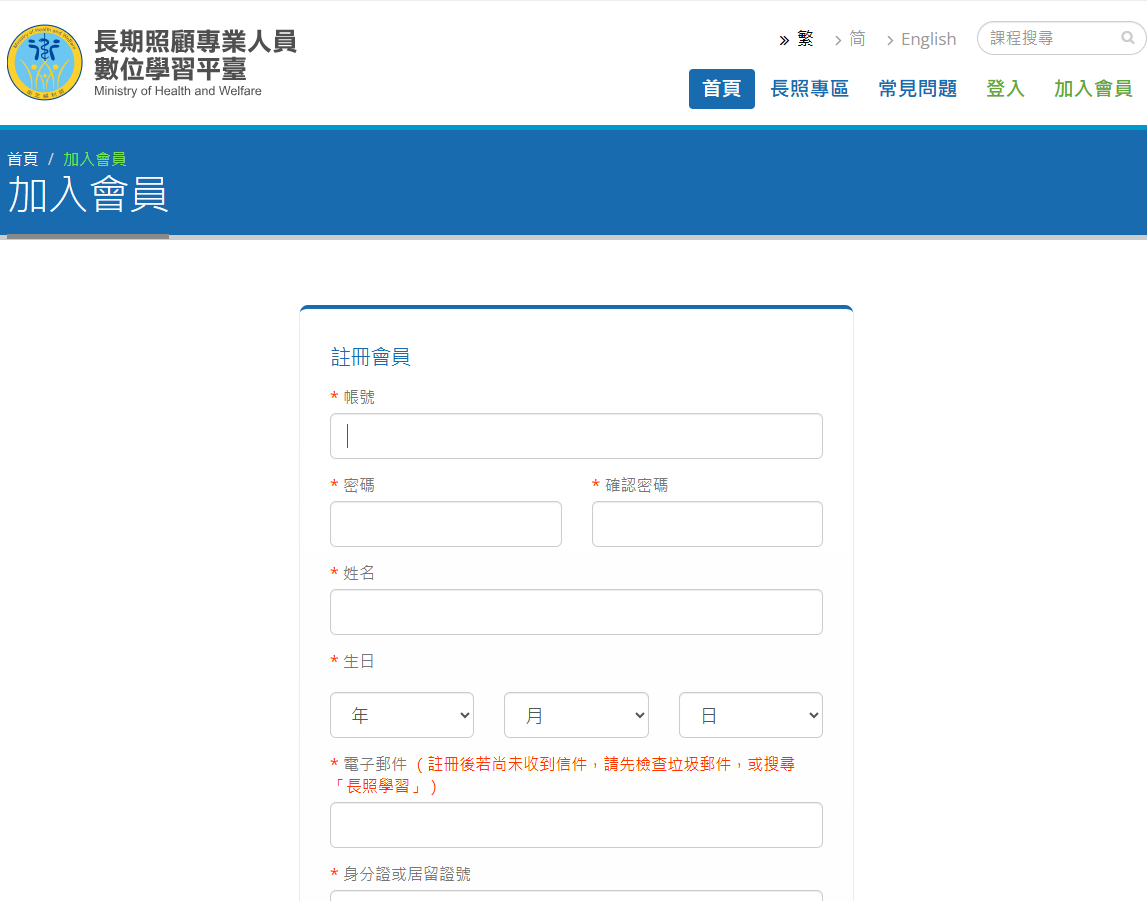Click the 帳號 account input field
The image size is (1147, 901).
click(576, 436)
